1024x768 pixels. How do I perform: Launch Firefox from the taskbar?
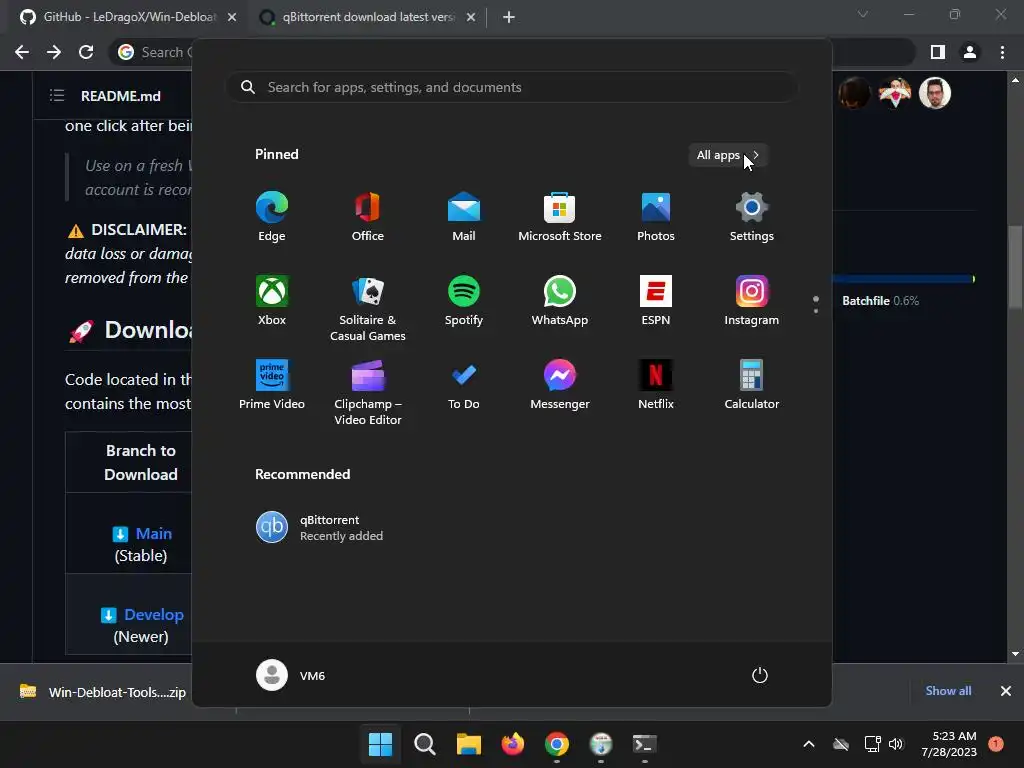click(513, 744)
